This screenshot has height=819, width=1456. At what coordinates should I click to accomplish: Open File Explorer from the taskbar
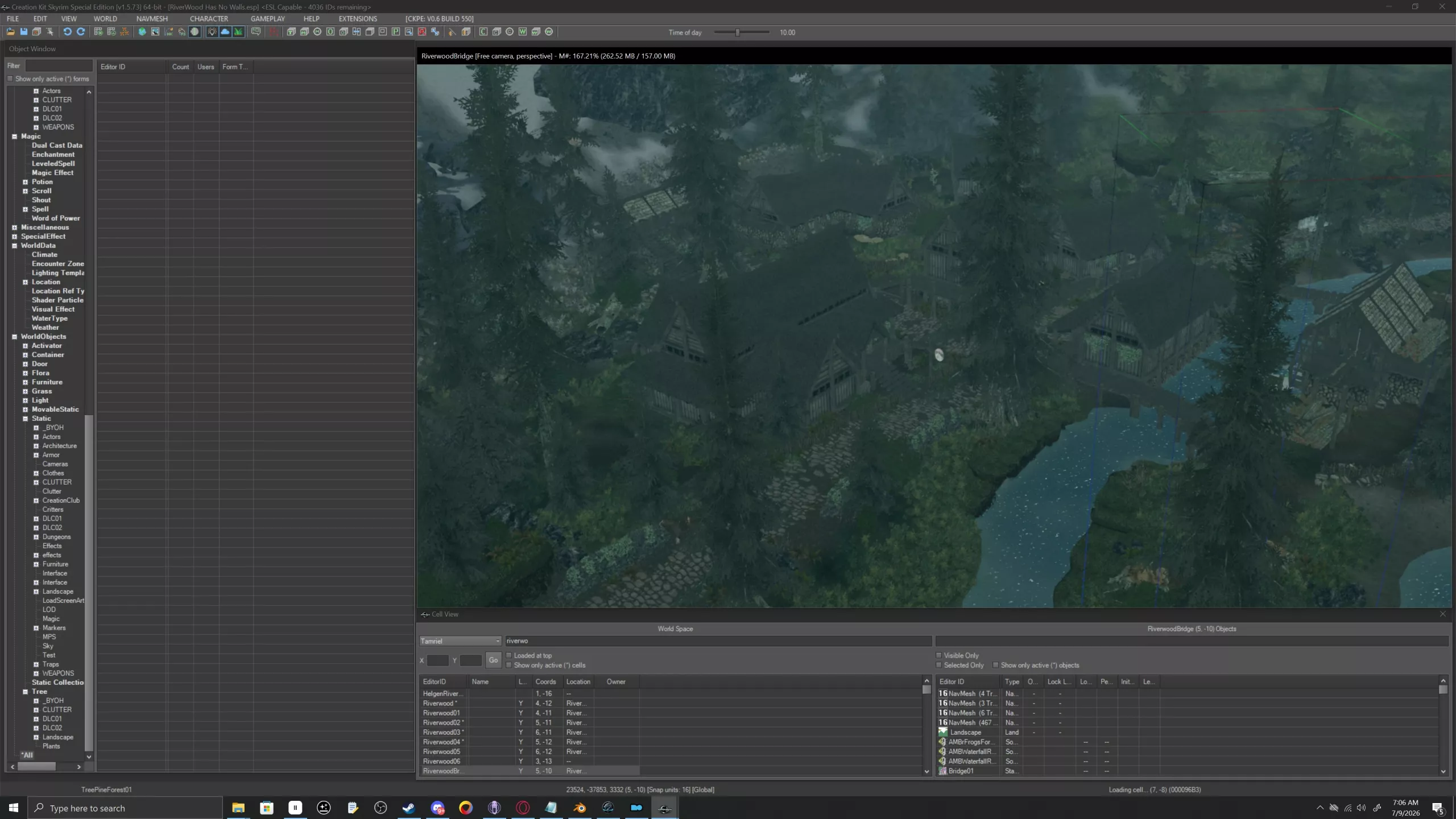238,808
